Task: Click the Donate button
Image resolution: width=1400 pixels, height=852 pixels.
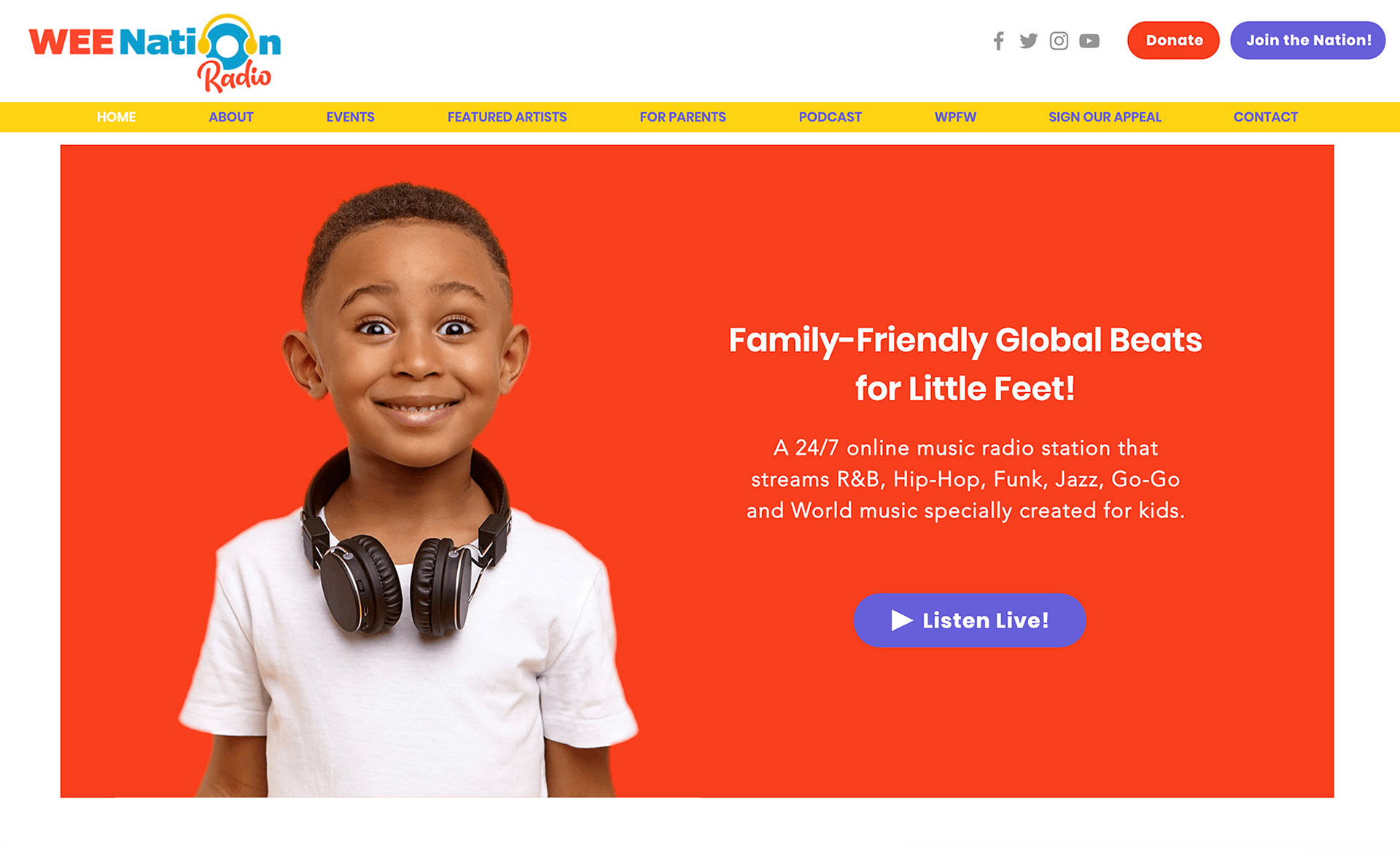Action: click(x=1173, y=40)
